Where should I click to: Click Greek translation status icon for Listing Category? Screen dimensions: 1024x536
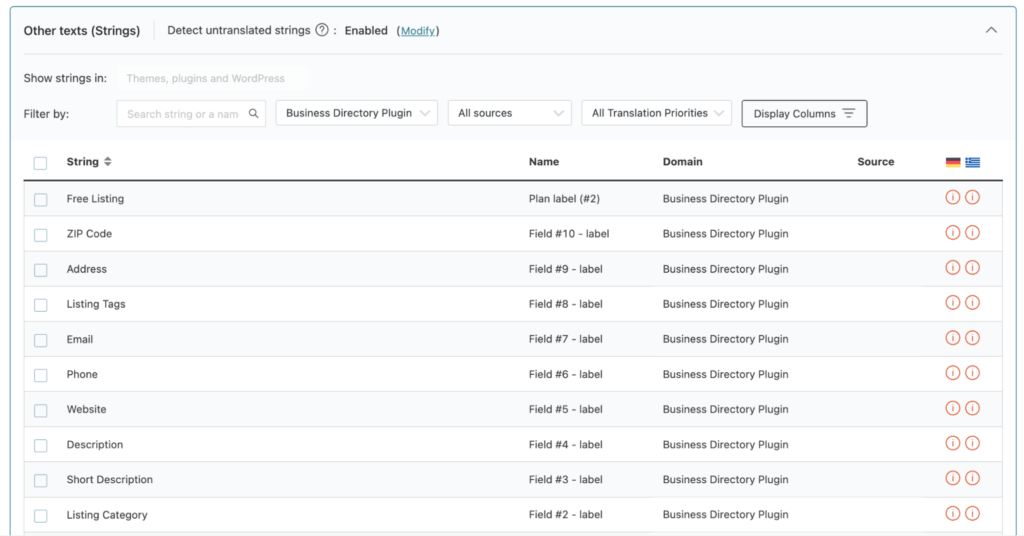tap(972, 514)
